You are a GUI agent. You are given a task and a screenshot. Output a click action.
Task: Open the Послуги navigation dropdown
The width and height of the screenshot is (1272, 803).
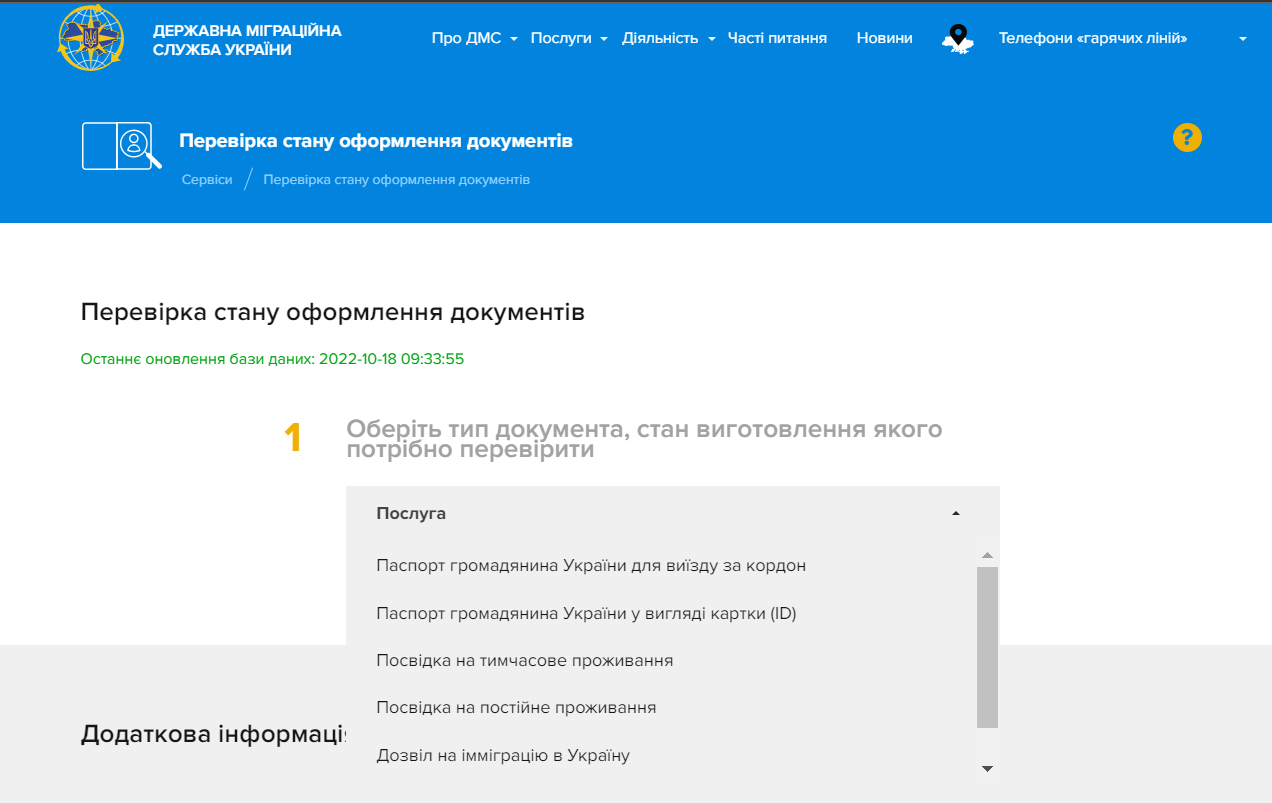pos(568,38)
